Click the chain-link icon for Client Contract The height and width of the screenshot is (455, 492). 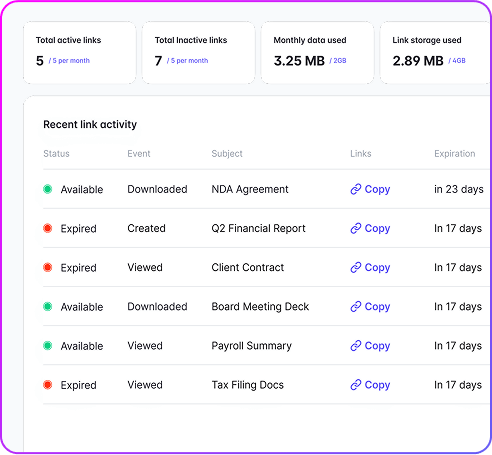[356, 267]
